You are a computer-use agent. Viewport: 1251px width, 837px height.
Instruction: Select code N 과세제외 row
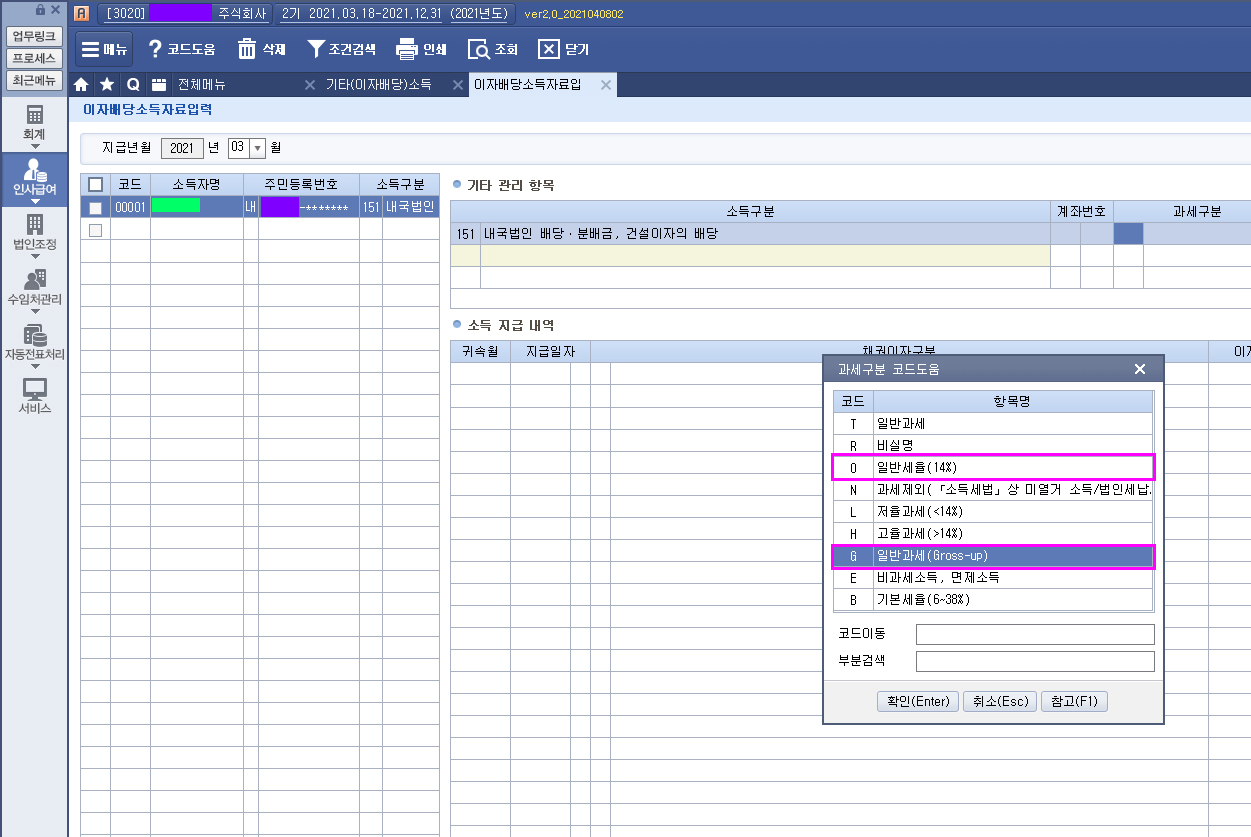pyautogui.click(x=993, y=490)
